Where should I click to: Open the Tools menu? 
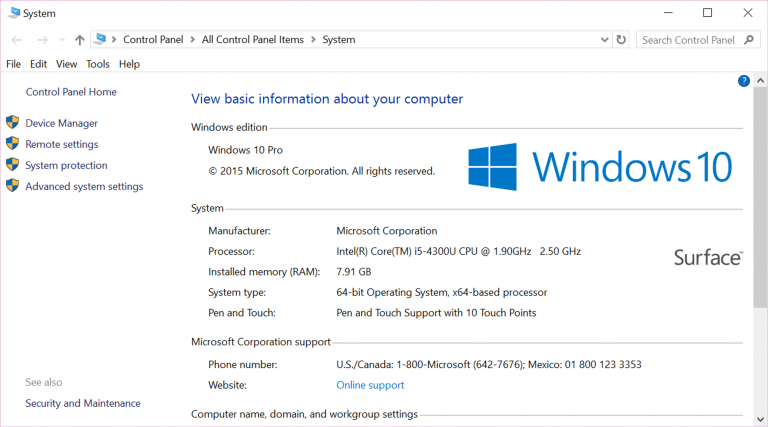pos(98,64)
